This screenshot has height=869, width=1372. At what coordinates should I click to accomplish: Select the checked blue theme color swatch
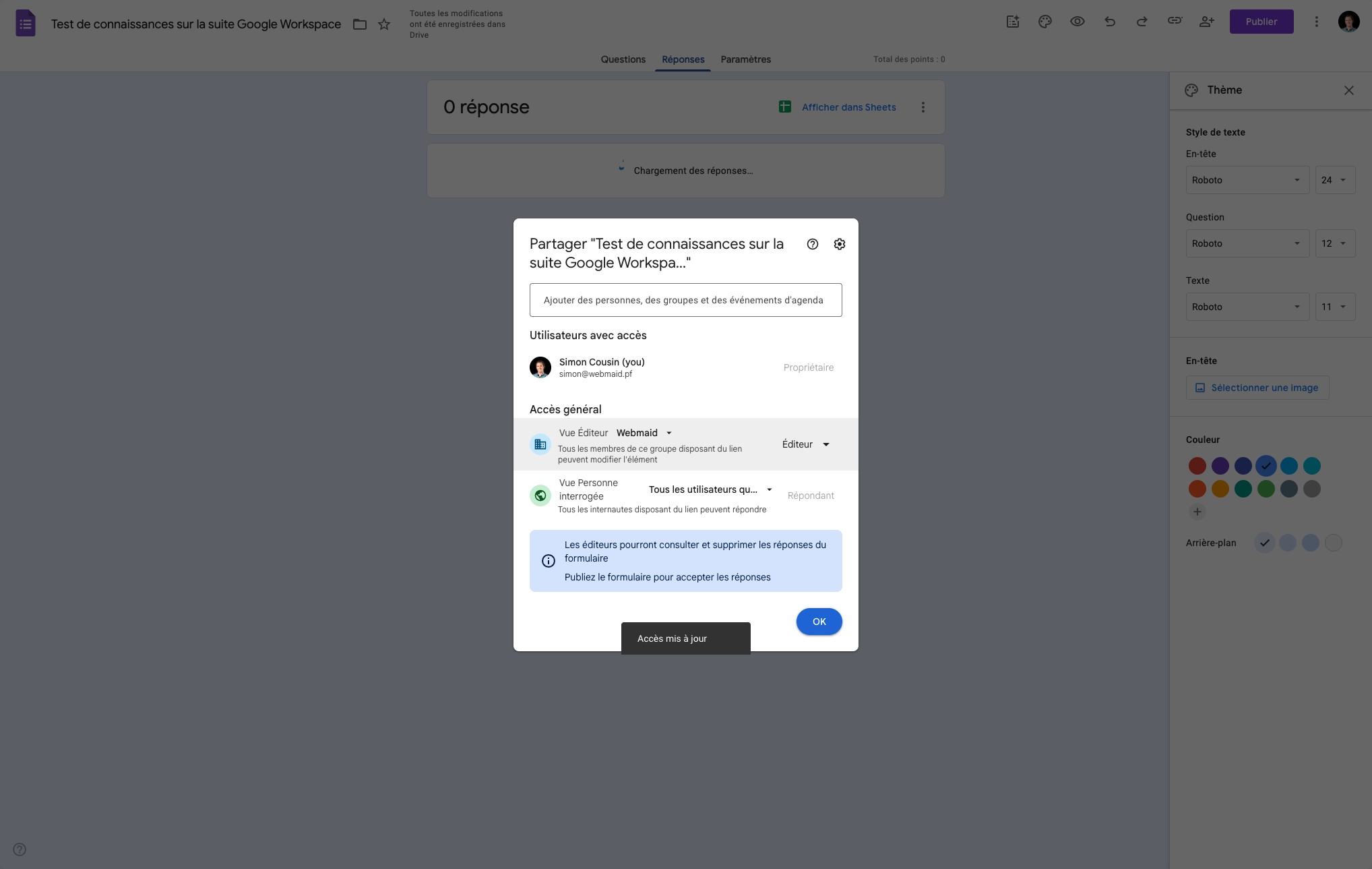point(1266,466)
